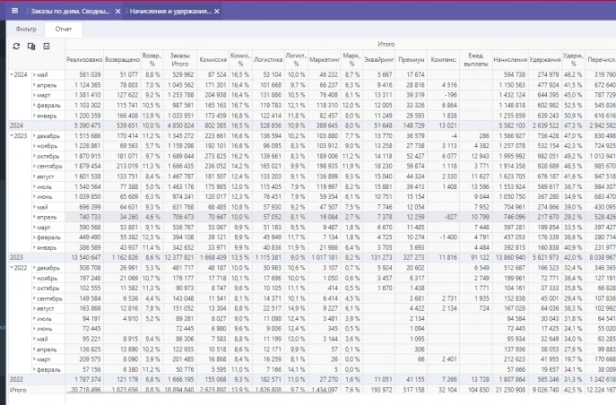Collapse the 2024 year group
Image resolution: width=616 pixels, height=405 pixels.
tap(11, 75)
